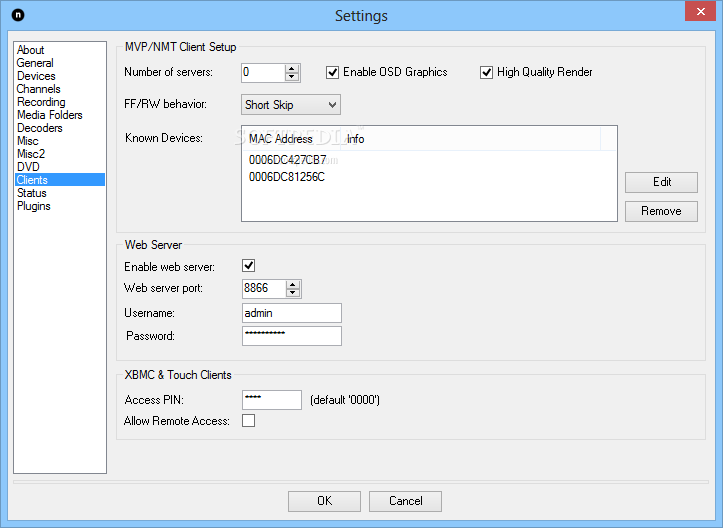This screenshot has width=723, height=528.
Task: Click the Username field containing admin
Action: pyautogui.click(x=292, y=313)
